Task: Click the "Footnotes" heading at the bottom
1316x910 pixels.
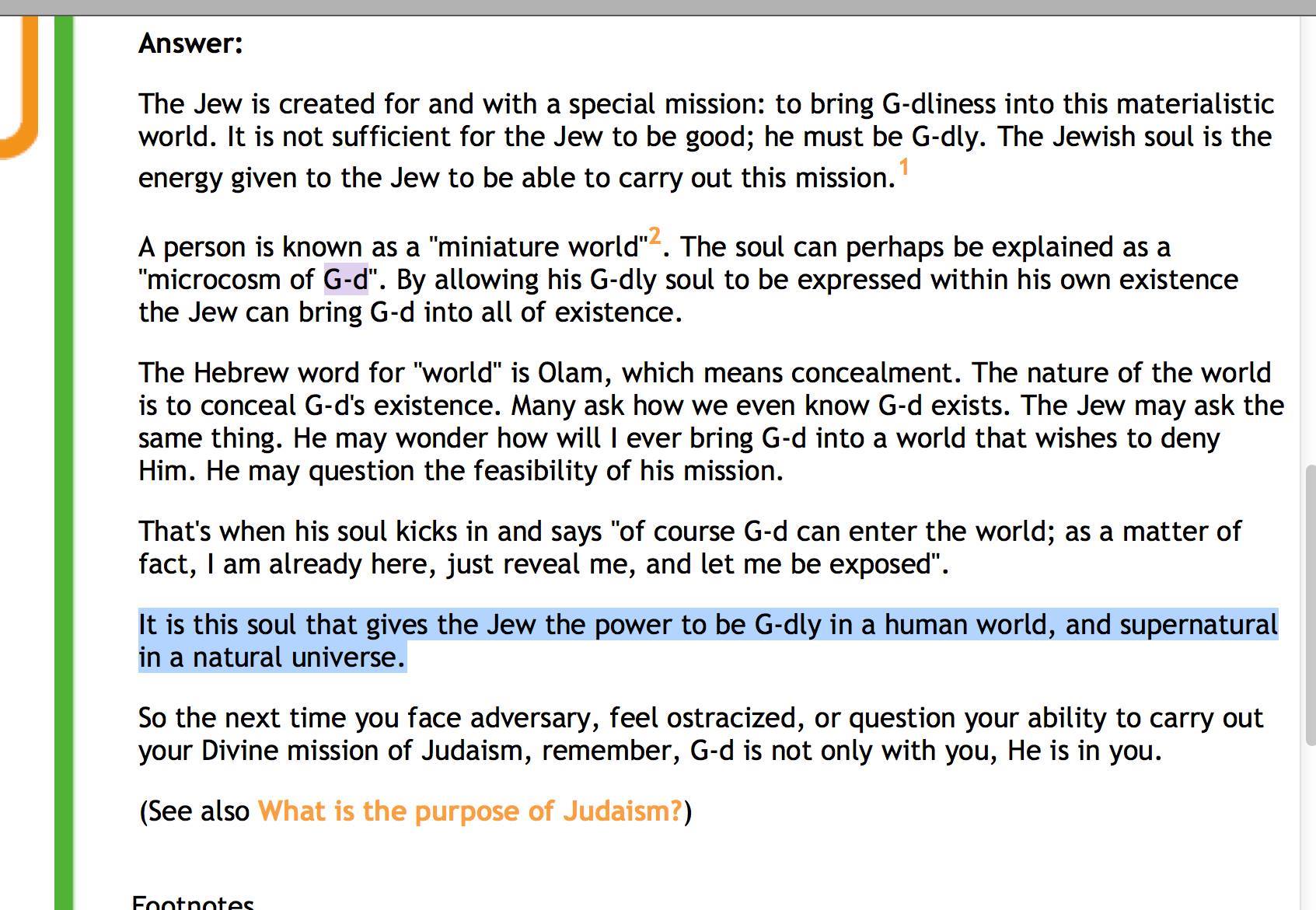Action: (193, 903)
